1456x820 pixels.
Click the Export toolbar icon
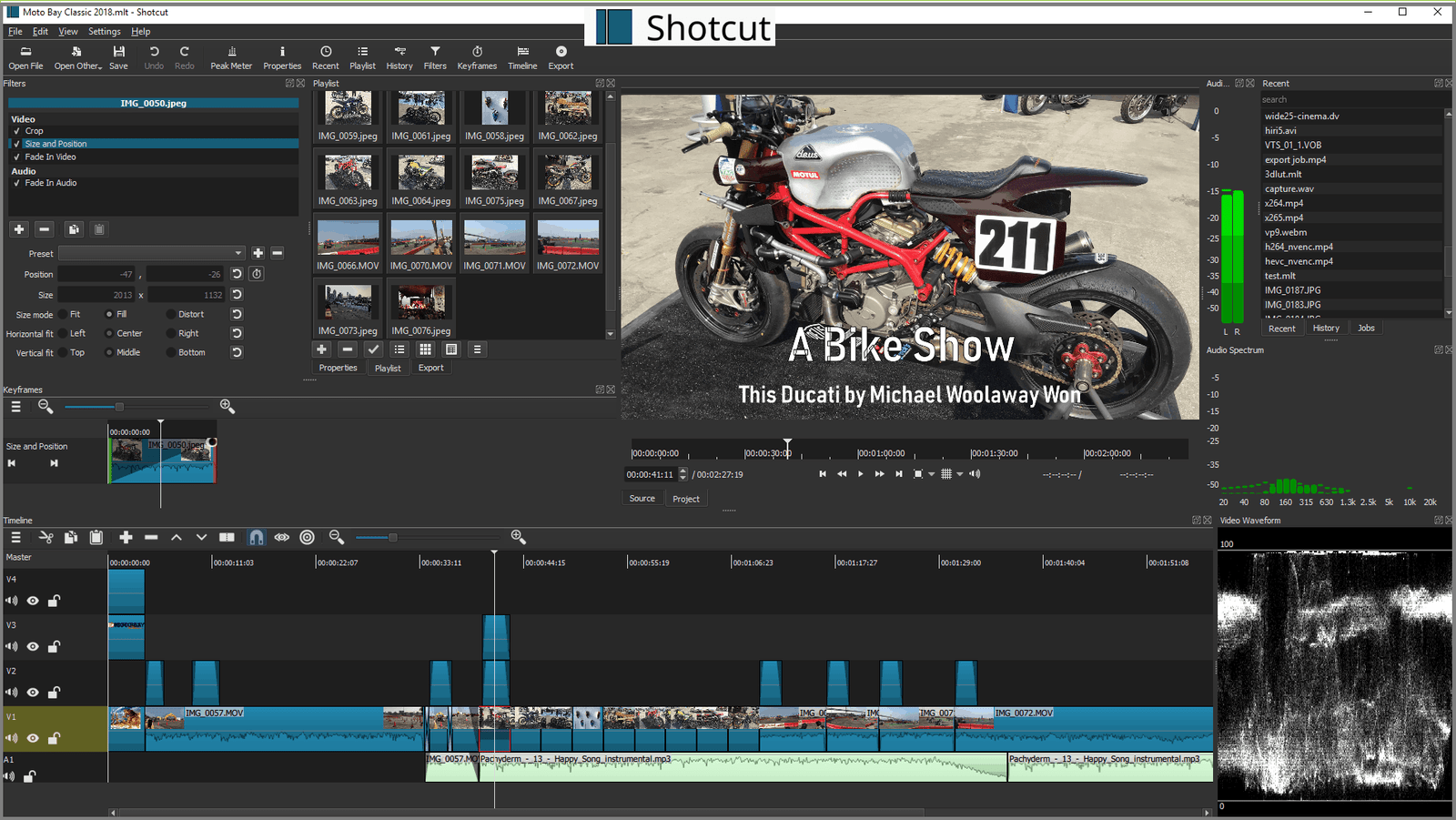(561, 57)
